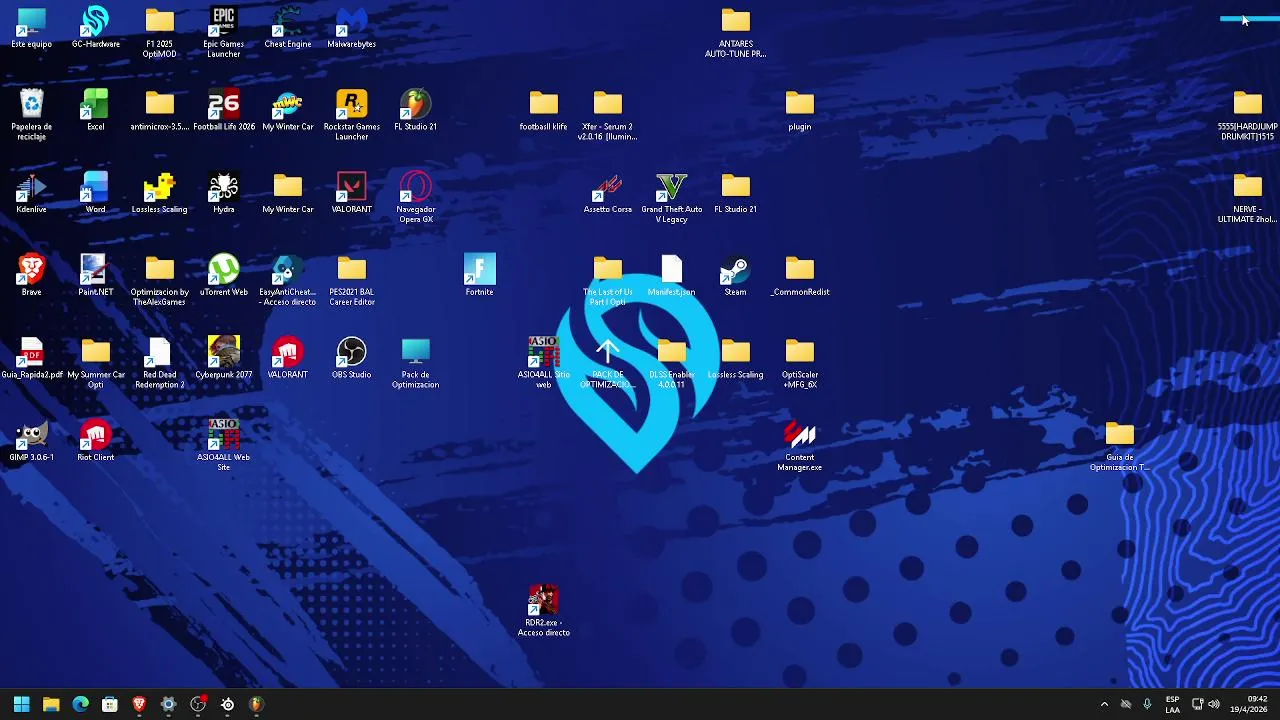Viewport: 1280px width, 720px height.
Task: Open Paint.NET shortcut
Action: coord(95,275)
